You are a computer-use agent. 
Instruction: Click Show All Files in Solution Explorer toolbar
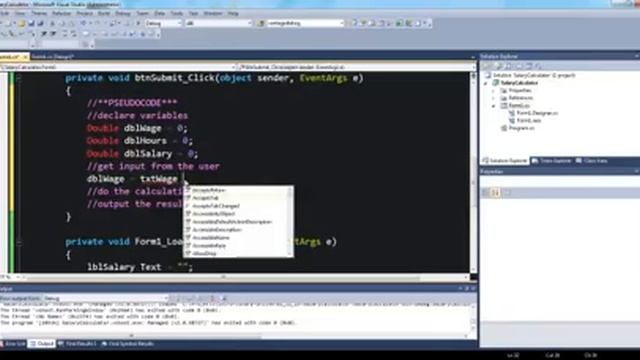tap(499, 66)
